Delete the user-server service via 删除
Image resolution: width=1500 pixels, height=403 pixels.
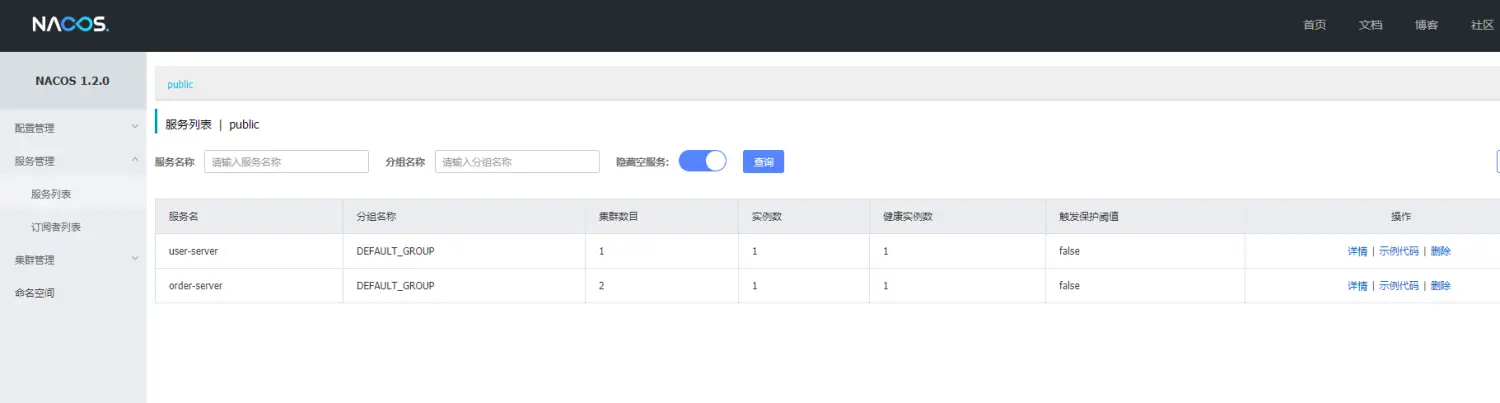1440,251
